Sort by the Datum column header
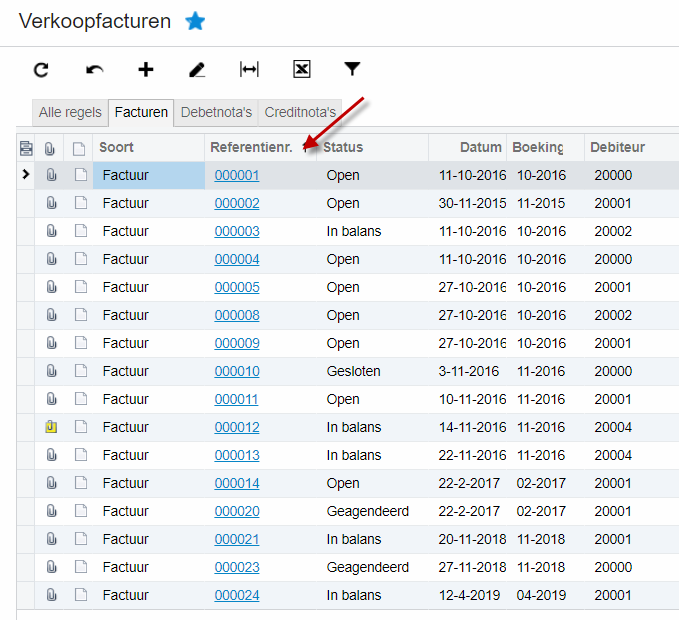679x620 pixels. coord(480,147)
